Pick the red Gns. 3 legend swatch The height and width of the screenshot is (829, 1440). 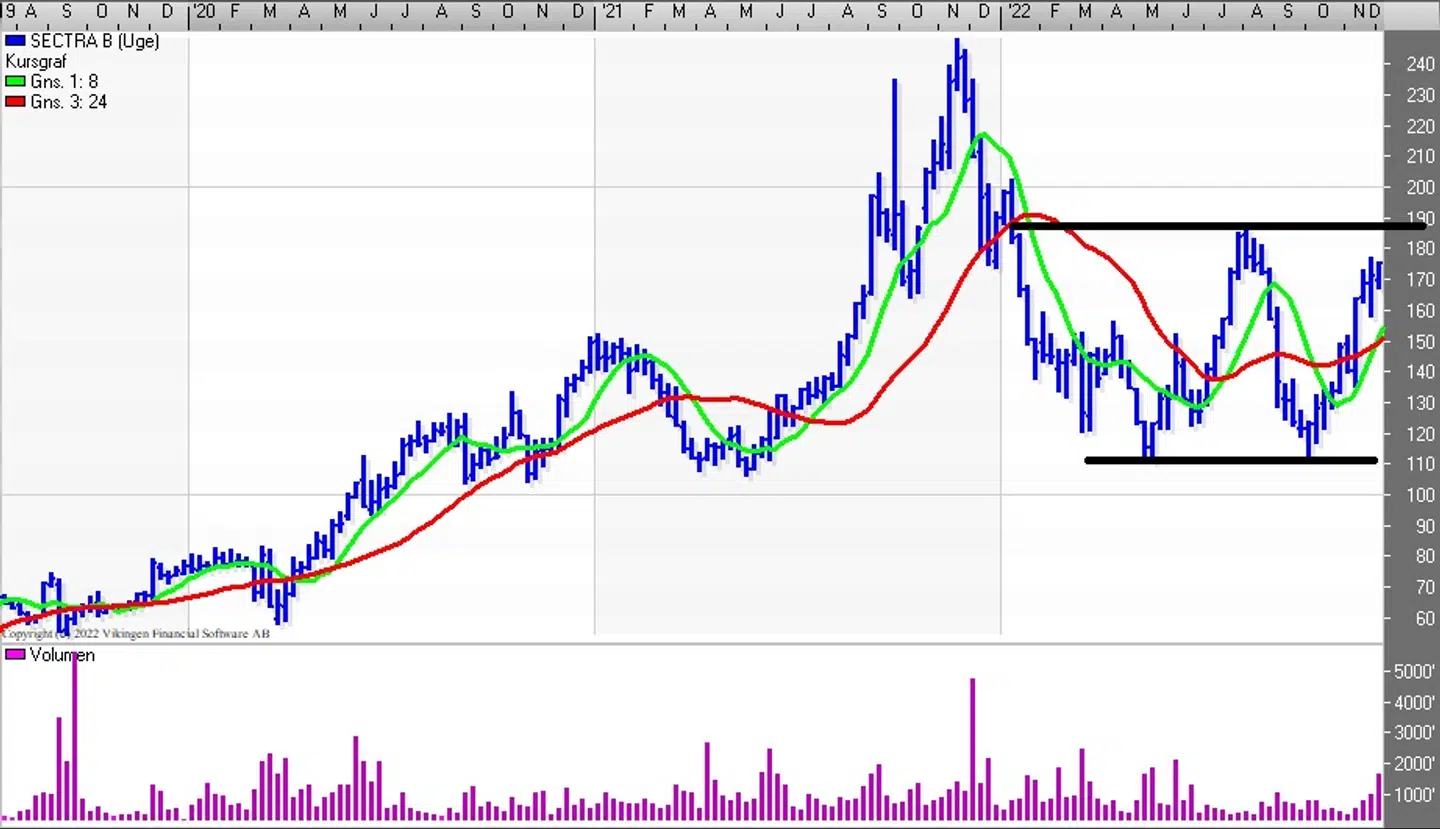pos(15,102)
